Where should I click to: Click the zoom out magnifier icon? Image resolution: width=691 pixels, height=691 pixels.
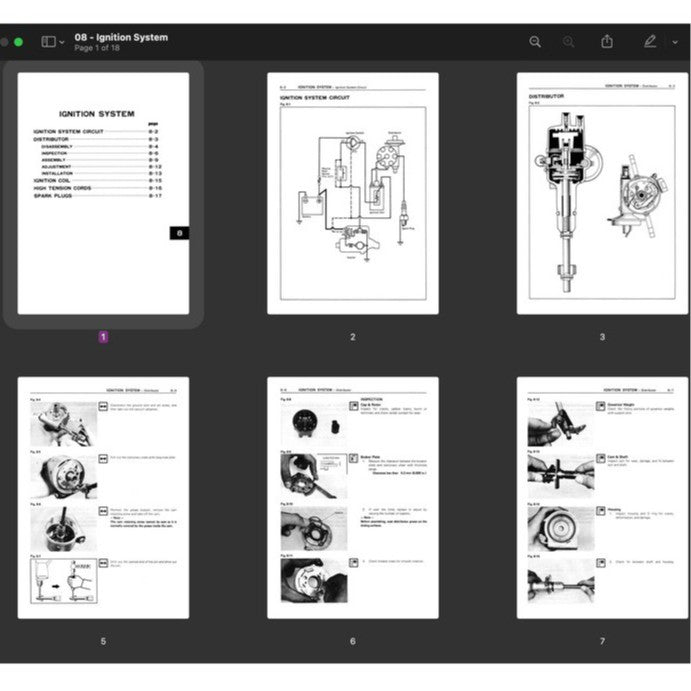[x=535, y=42]
